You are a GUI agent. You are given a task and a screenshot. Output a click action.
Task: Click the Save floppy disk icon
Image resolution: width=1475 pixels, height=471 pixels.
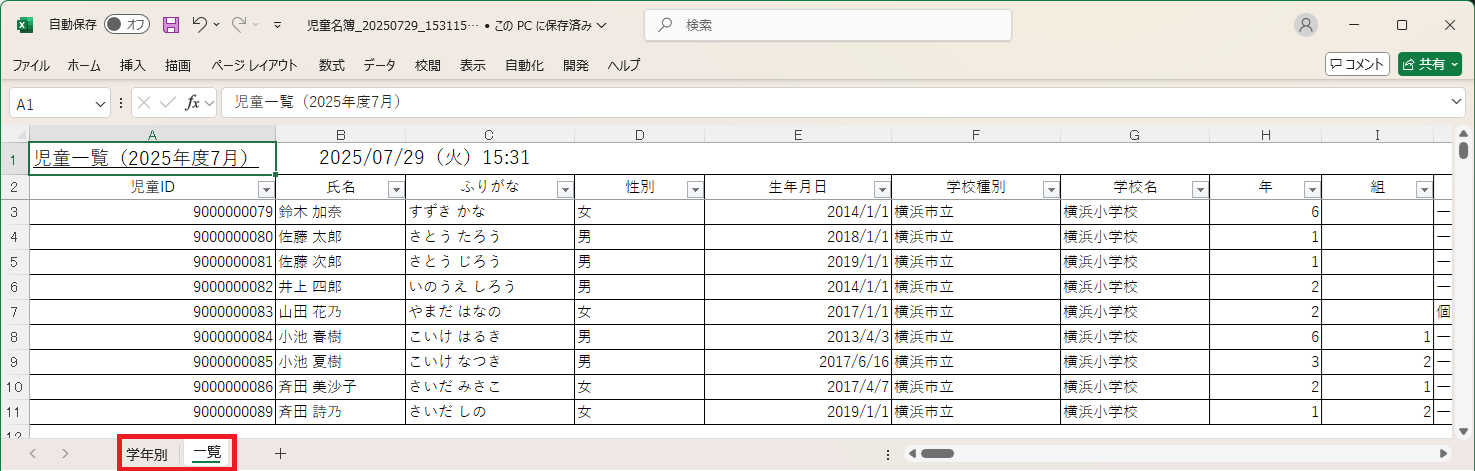point(171,25)
